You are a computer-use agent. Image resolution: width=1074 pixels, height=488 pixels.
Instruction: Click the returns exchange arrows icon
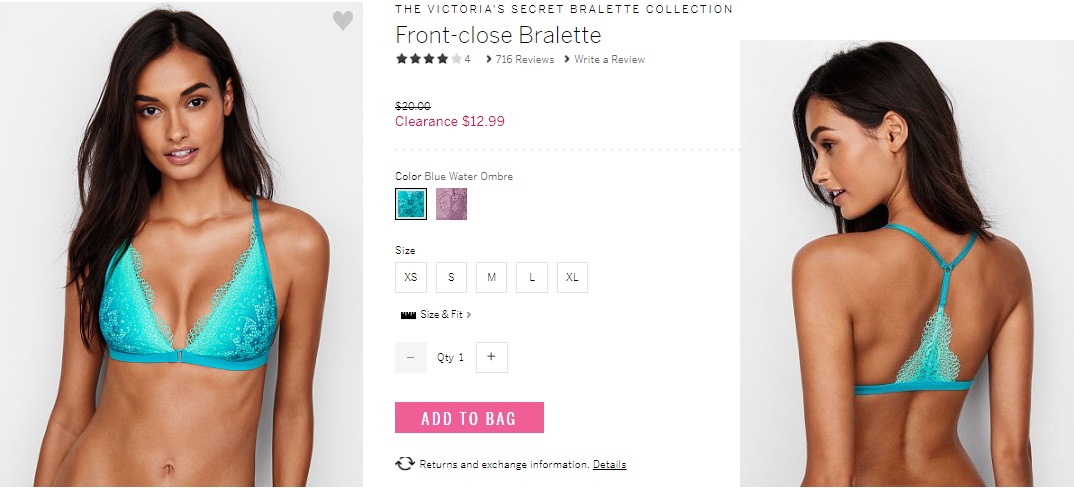click(x=405, y=464)
